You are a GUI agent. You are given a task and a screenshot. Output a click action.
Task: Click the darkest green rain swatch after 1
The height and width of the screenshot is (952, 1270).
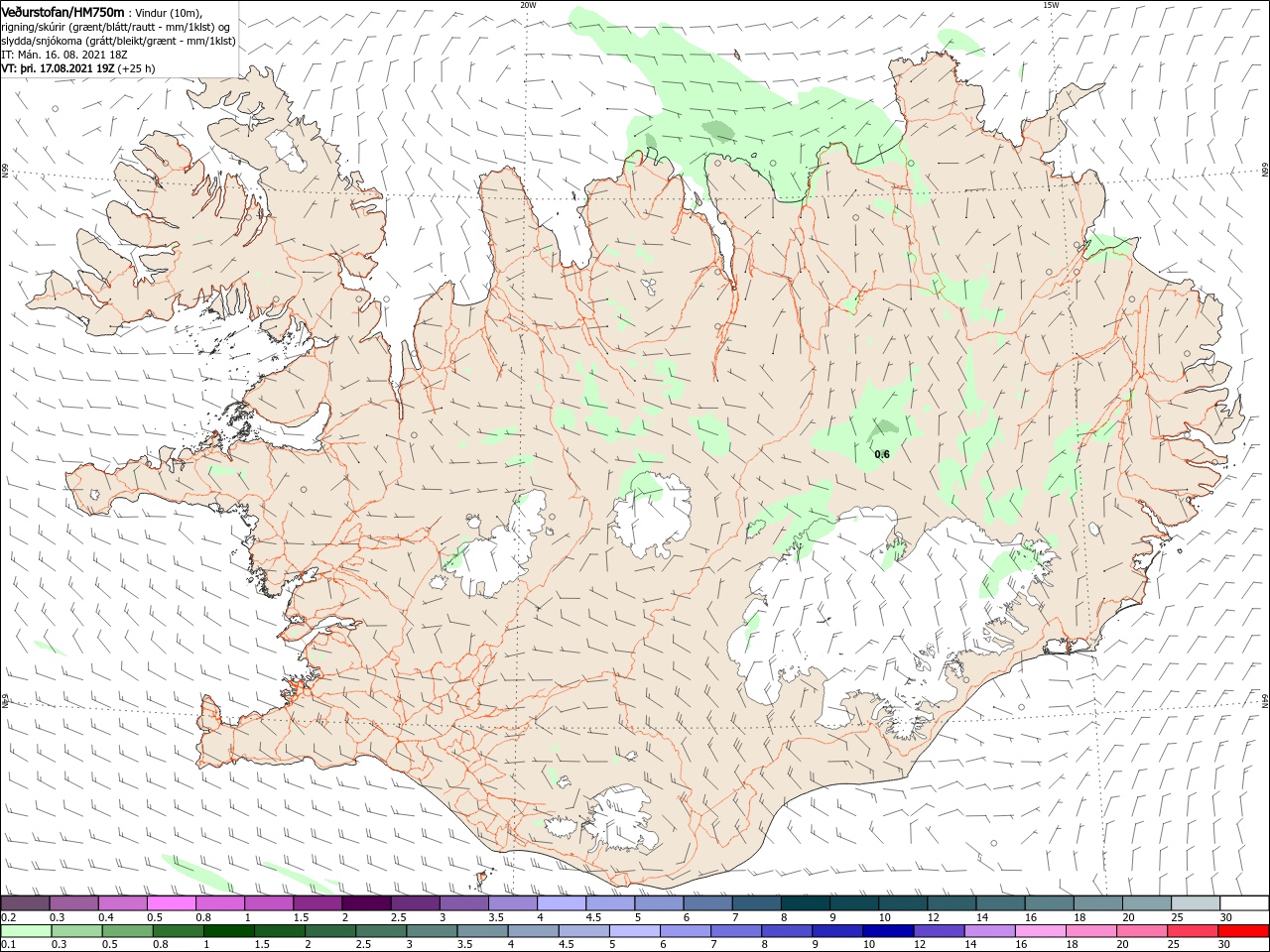point(228,931)
